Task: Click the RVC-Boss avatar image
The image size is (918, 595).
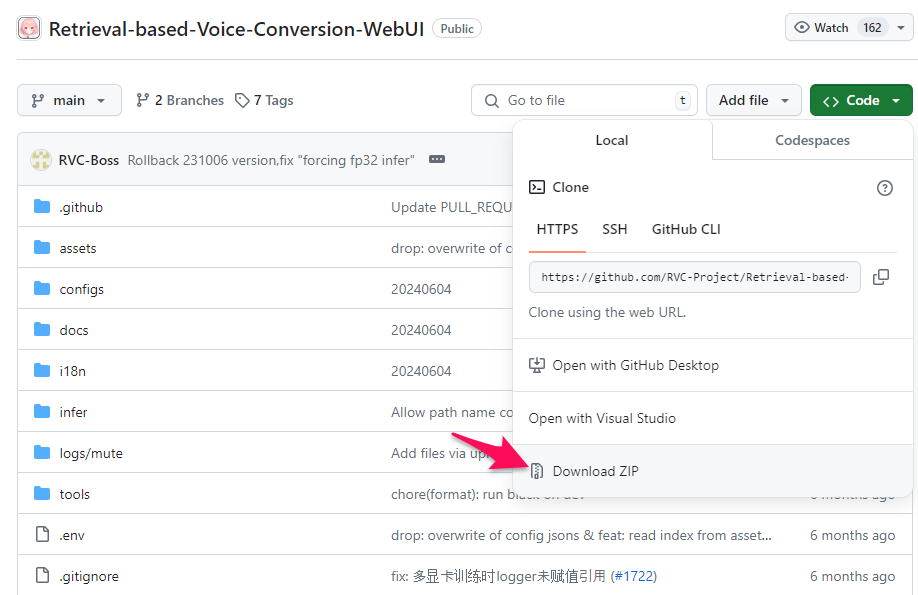Action: 40,160
